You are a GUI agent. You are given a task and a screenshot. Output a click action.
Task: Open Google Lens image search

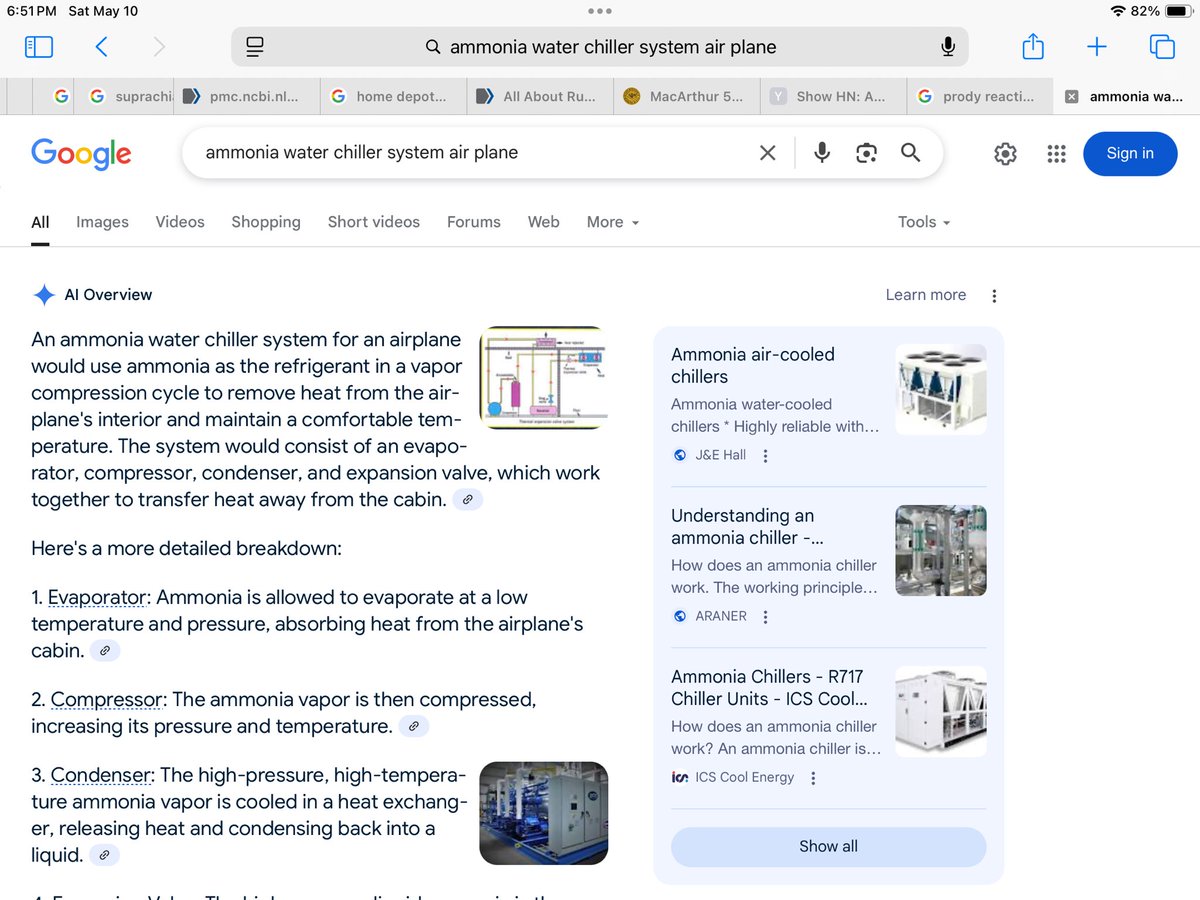click(x=867, y=153)
